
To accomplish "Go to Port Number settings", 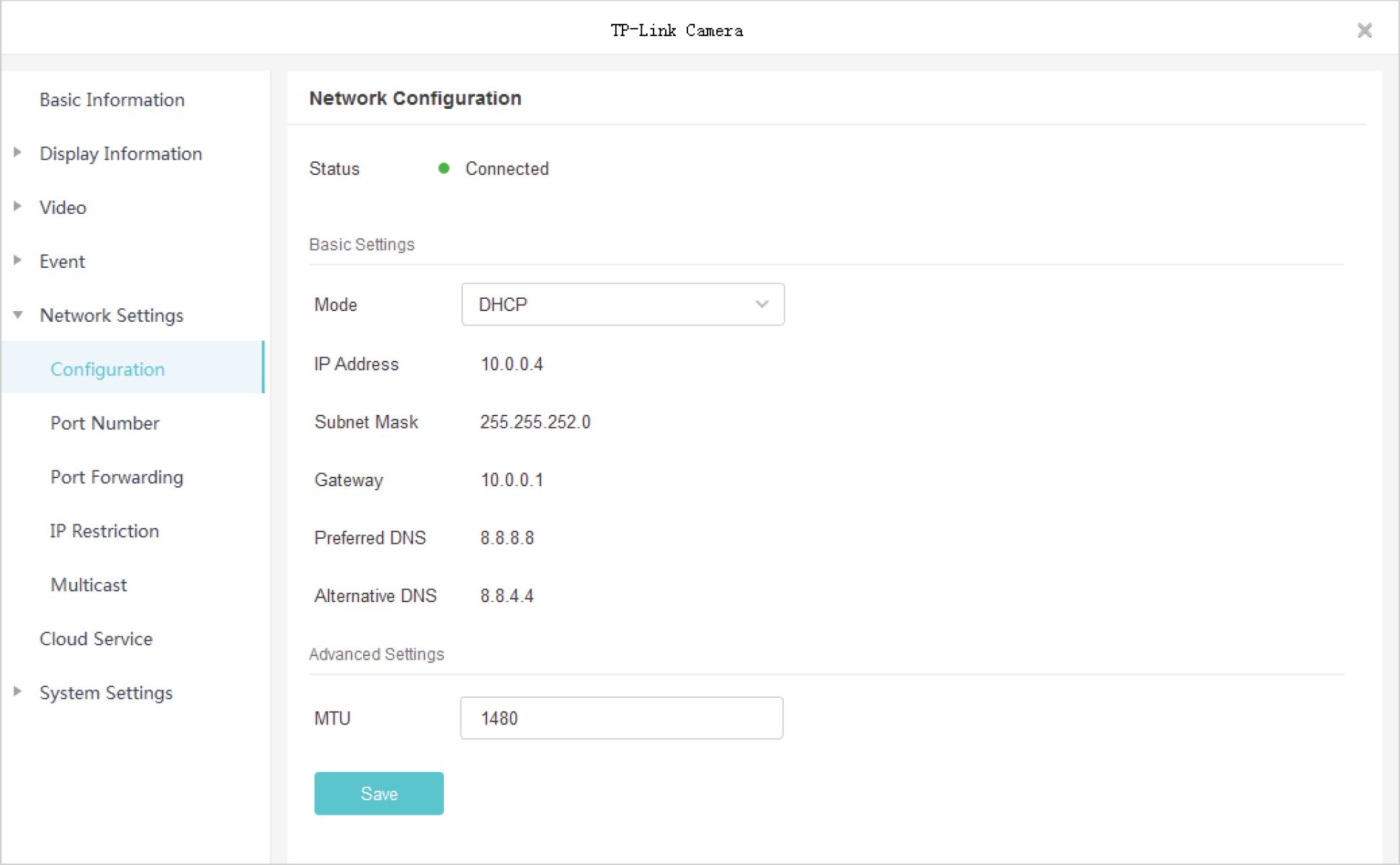I will point(104,423).
